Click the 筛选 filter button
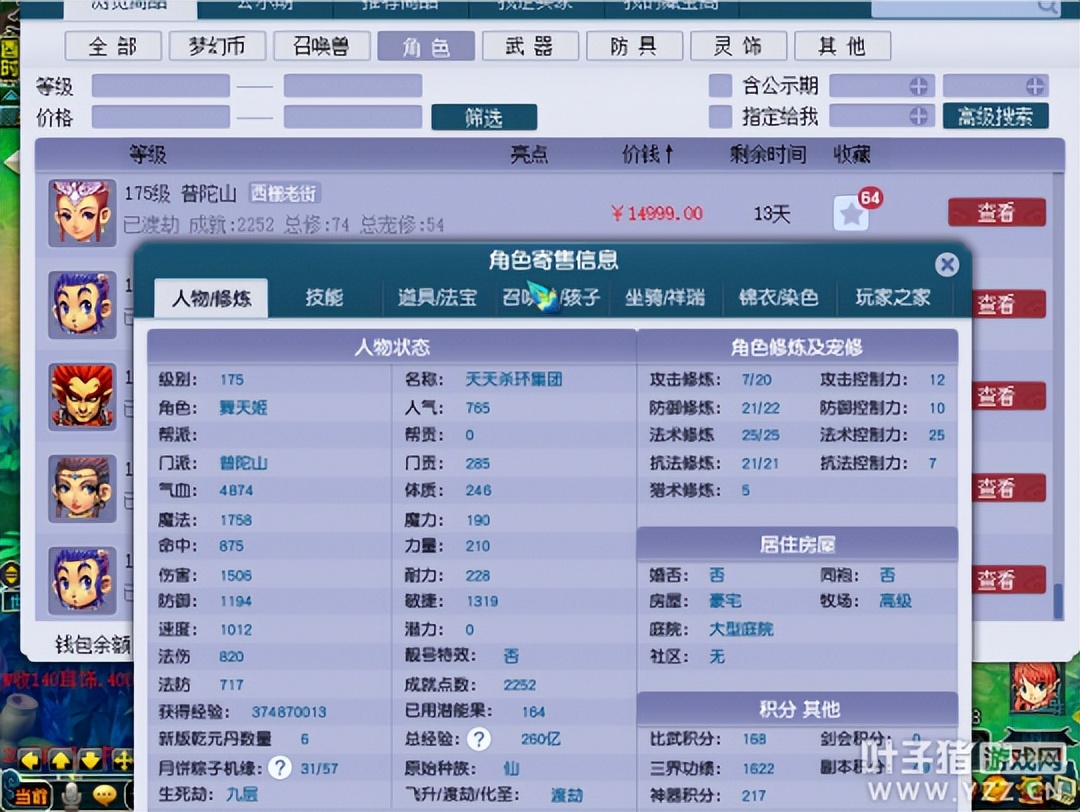The image size is (1080, 812). (484, 117)
